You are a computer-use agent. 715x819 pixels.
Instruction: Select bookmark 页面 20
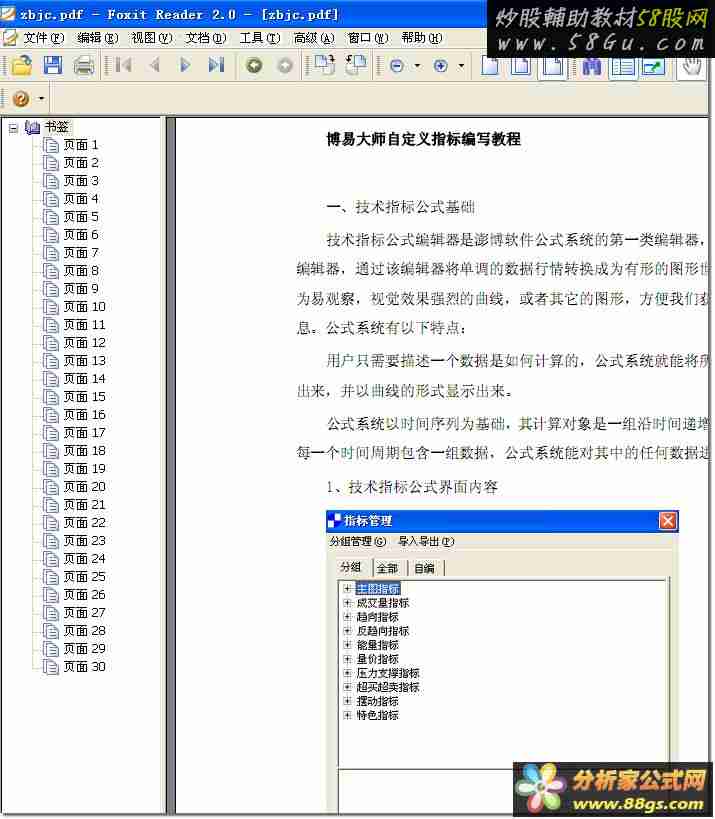[x=85, y=487]
